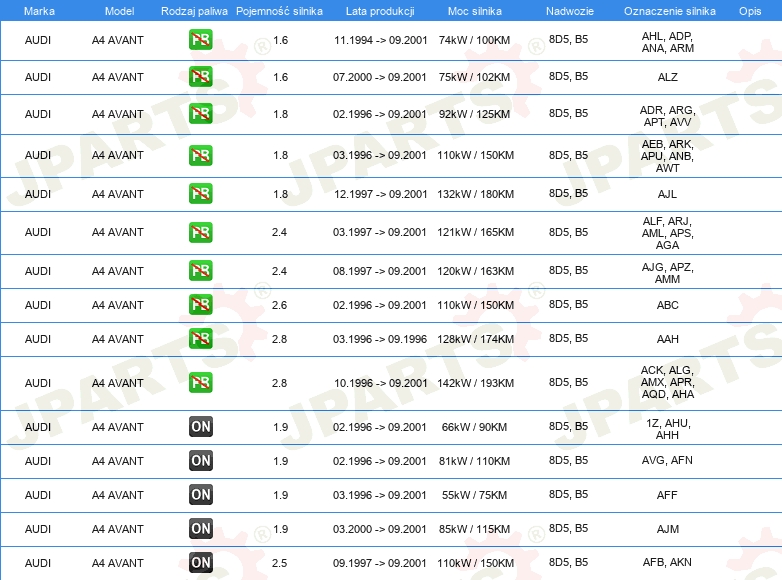The height and width of the screenshot is (580, 782).
Task: Click ON diesel icon in 81kW / 110KM row
Action: coord(200,461)
